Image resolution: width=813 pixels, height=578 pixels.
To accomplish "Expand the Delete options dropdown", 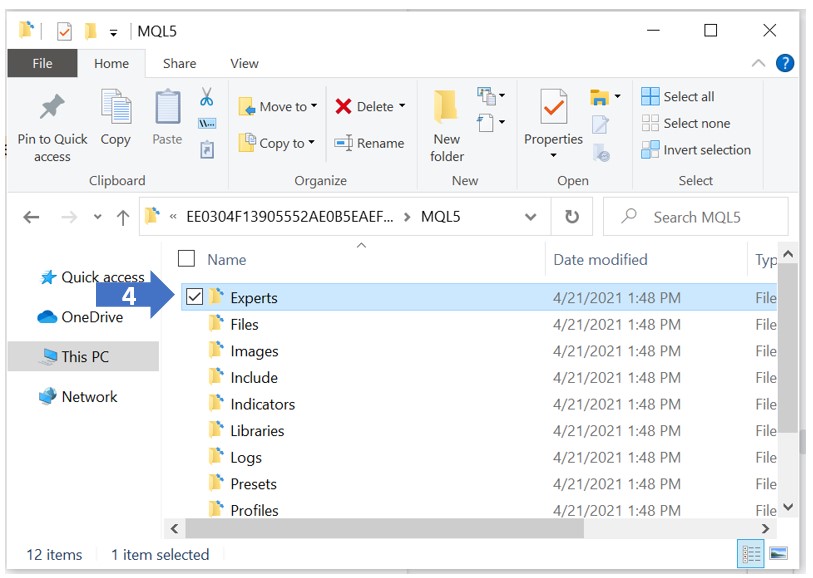I will pyautogui.click(x=402, y=106).
